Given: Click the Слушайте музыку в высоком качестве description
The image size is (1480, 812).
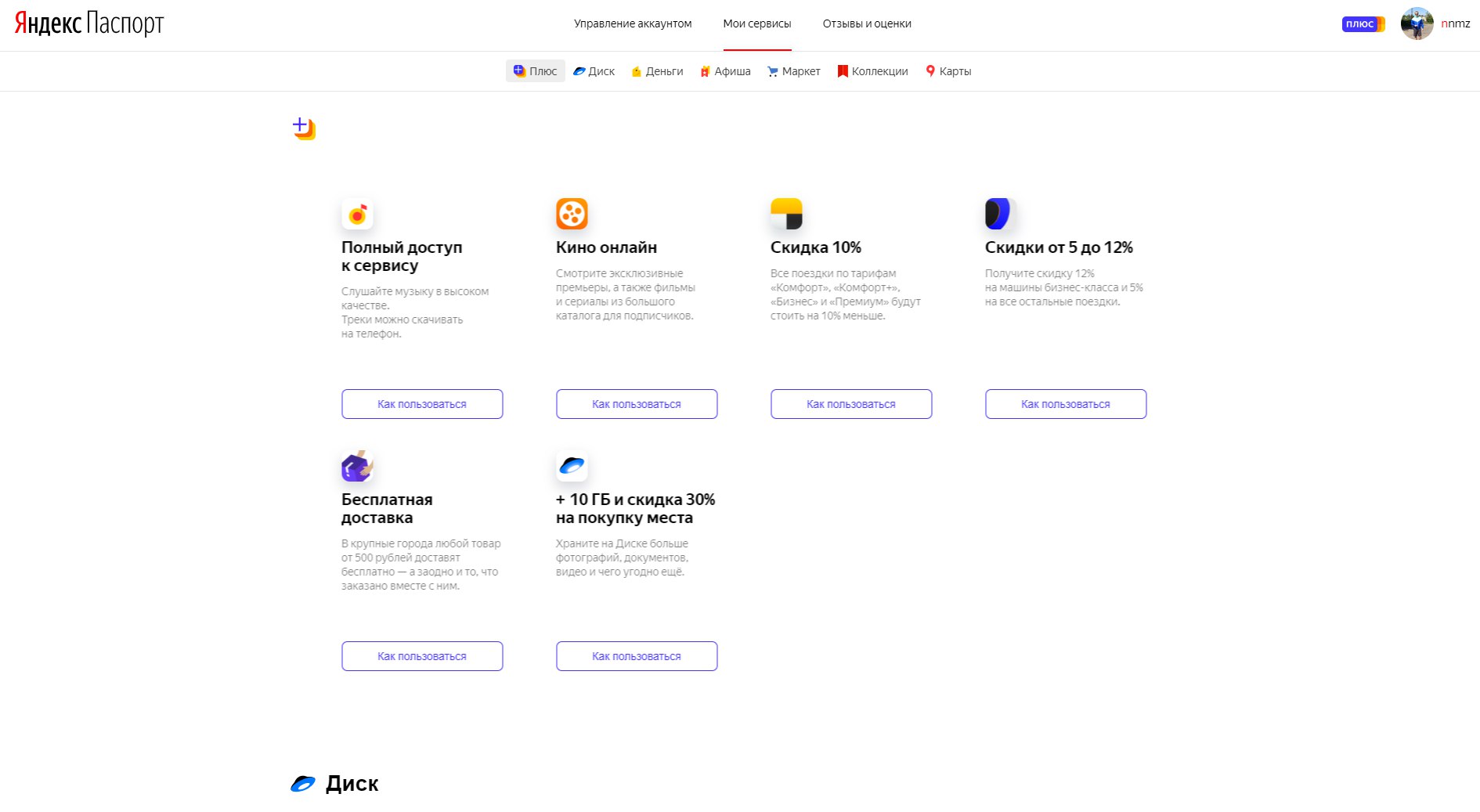Looking at the screenshot, I should point(415,312).
